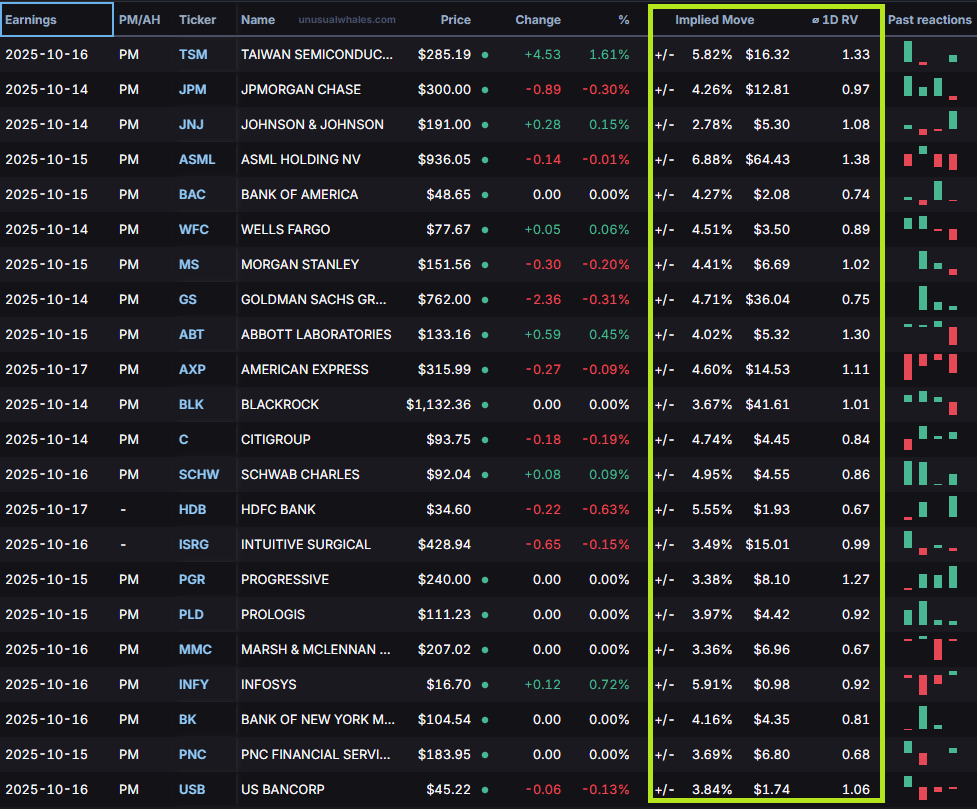Open the PNC ticker link

point(193,754)
